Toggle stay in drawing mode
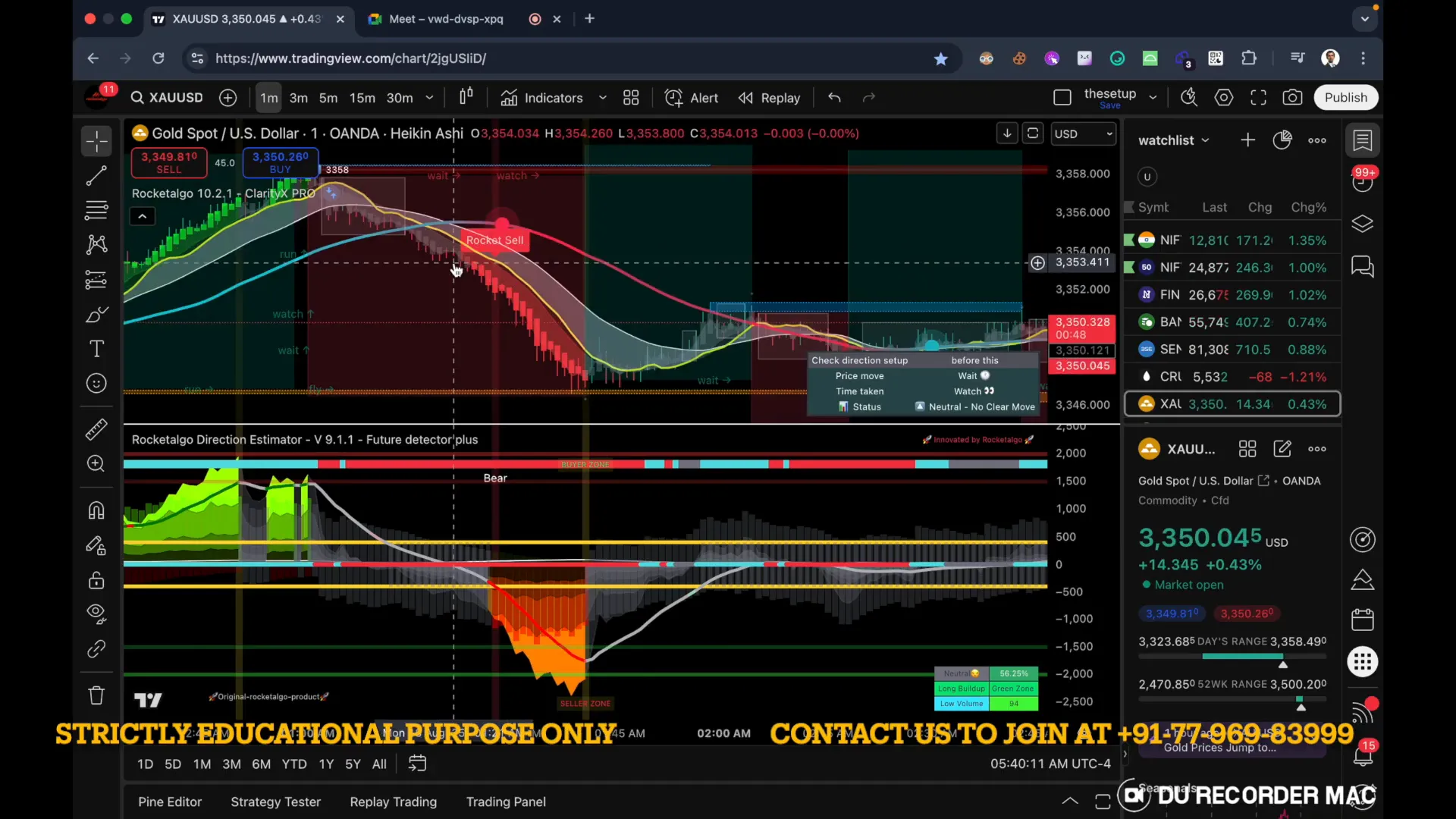The height and width of the screenshot is (819, 1456). coord(96,545)
